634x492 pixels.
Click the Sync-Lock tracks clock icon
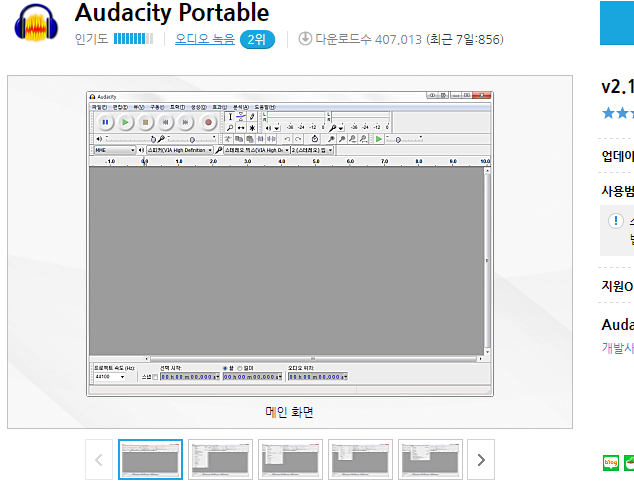(x=315, y=139)
